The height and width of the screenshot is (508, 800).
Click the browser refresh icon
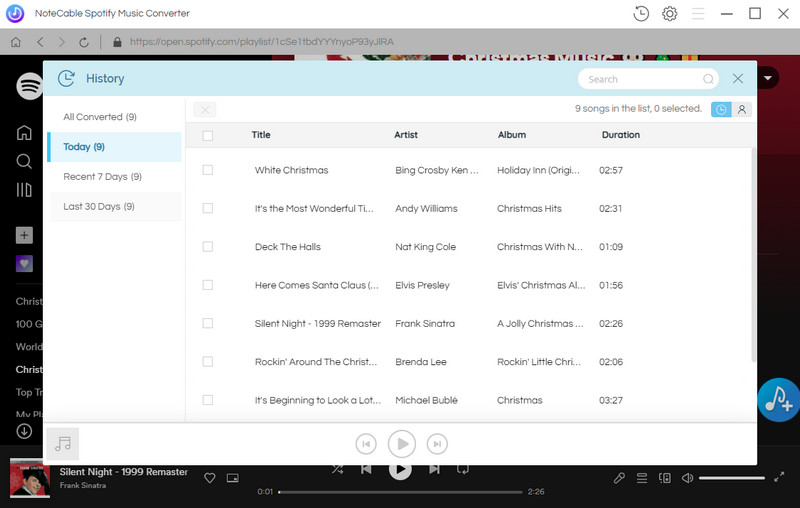click(x=85, y=42)
